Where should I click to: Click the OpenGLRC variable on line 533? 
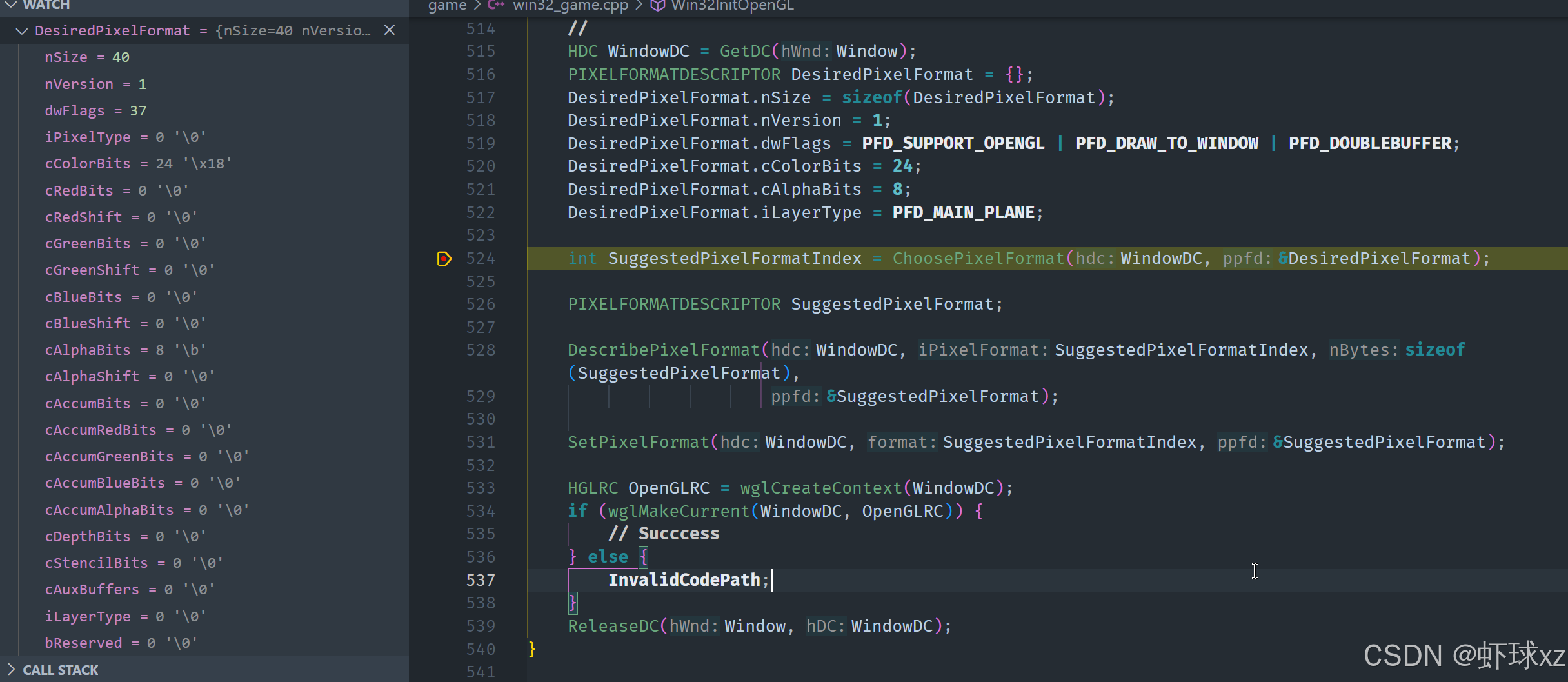[x=669, y=488]
